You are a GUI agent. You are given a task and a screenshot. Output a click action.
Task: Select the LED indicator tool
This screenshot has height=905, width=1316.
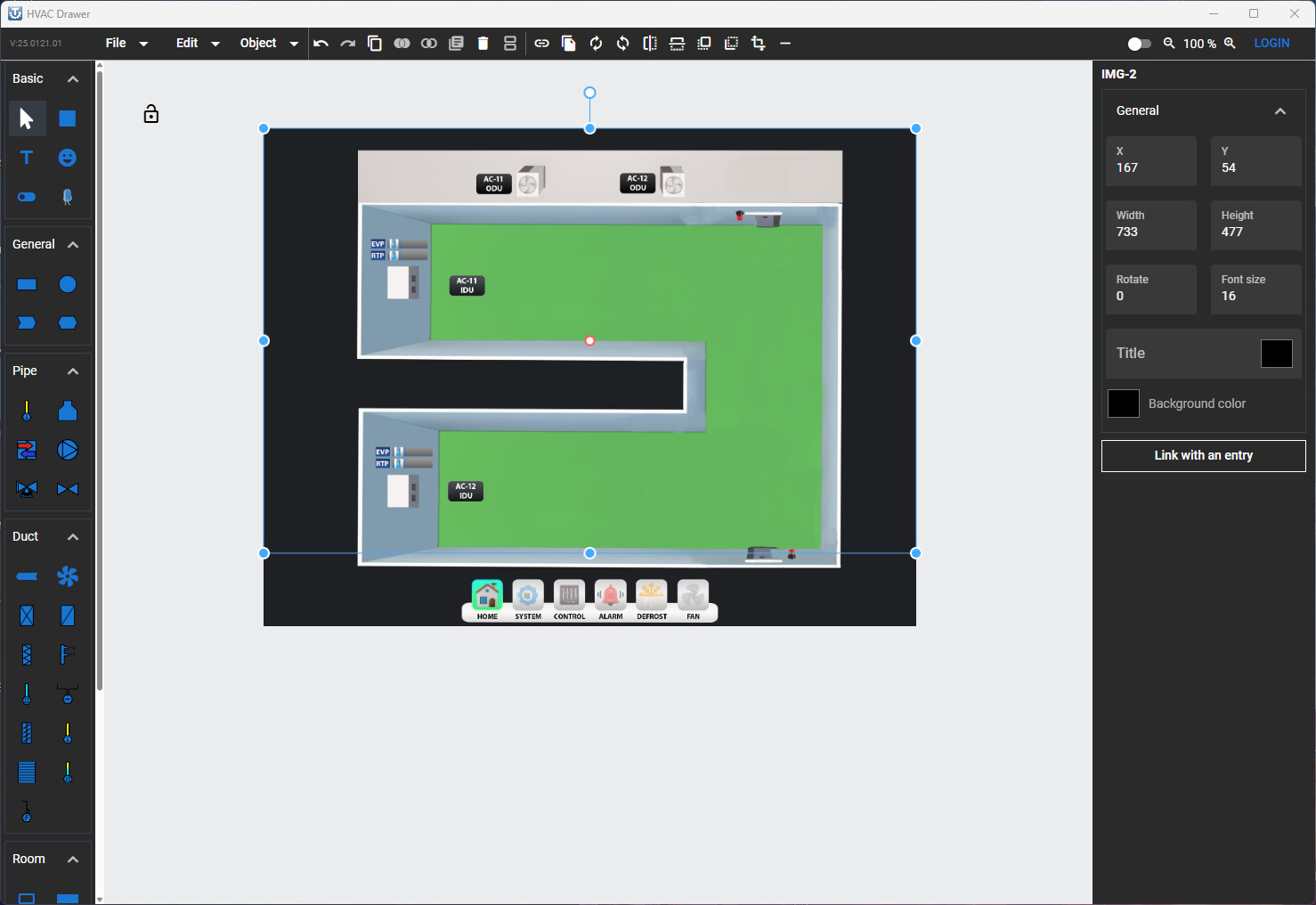click(68, 197)
